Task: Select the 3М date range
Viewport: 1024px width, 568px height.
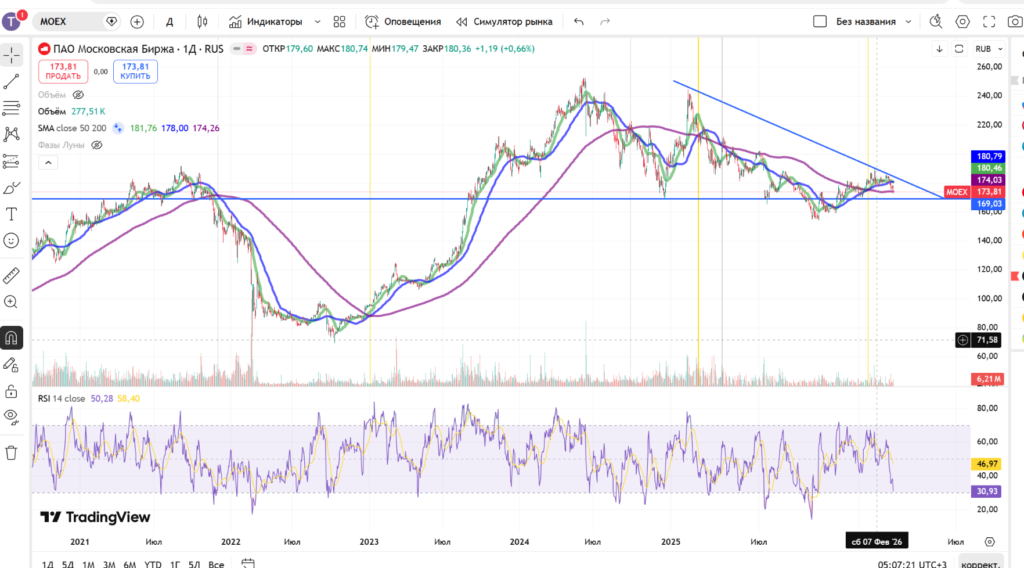Action: [109, 564]
